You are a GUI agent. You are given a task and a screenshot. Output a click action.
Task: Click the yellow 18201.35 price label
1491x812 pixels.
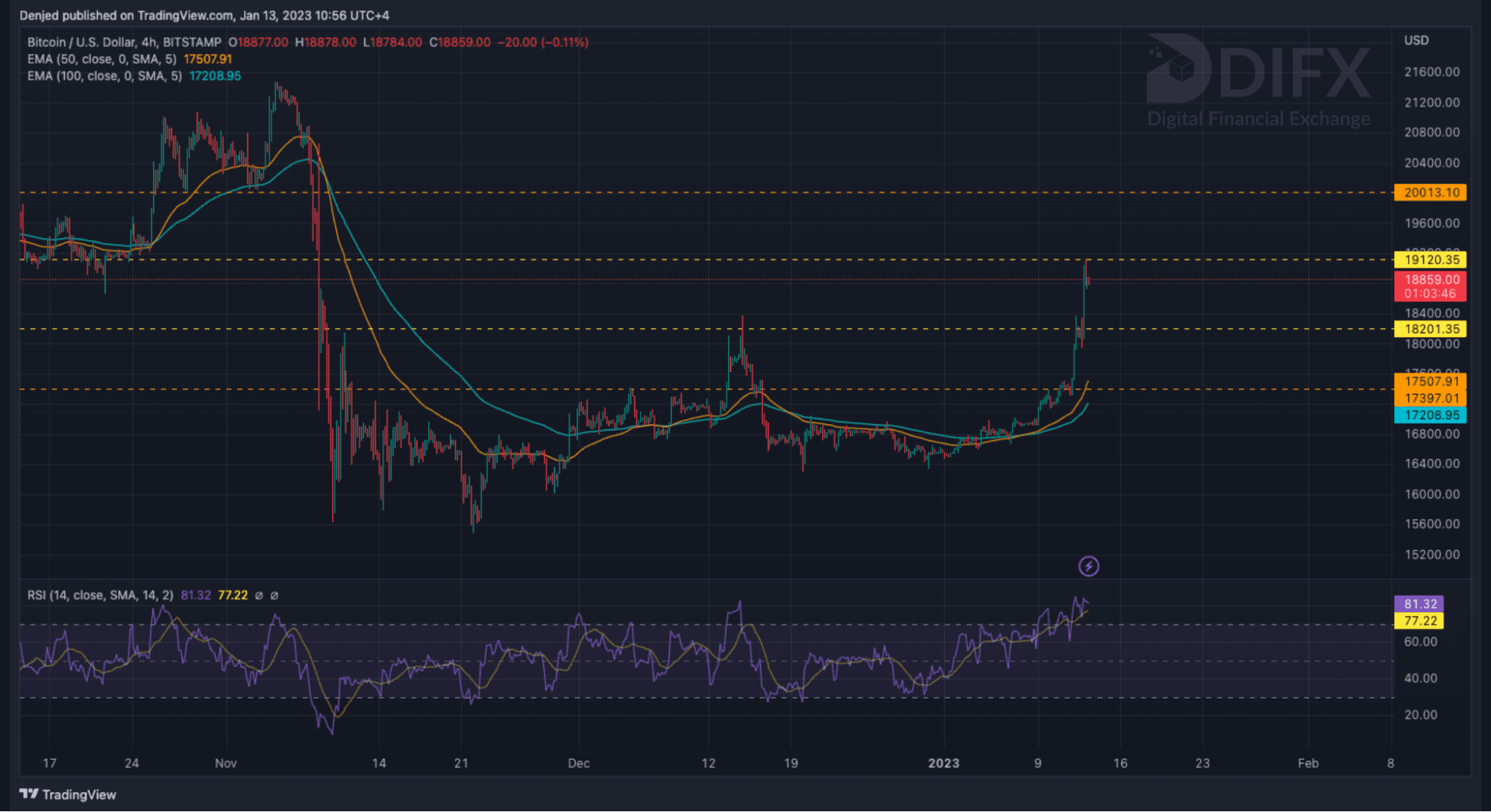point(1430,329)
